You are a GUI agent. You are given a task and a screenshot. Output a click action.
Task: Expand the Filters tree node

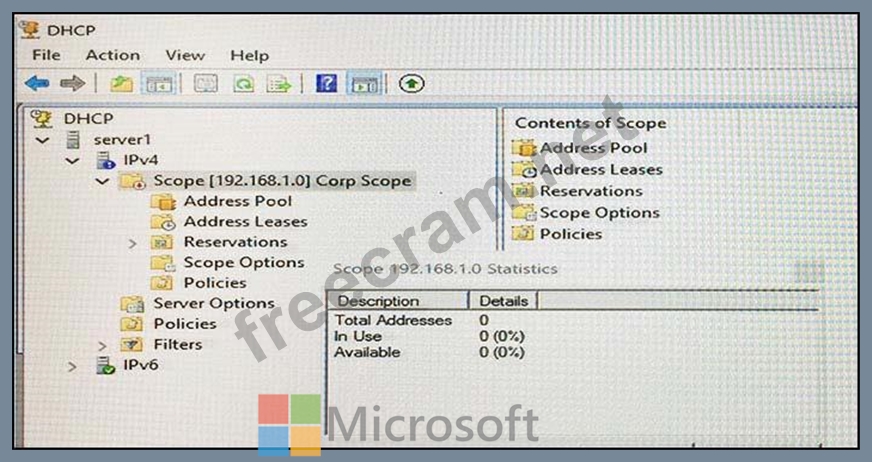point(102,346)
